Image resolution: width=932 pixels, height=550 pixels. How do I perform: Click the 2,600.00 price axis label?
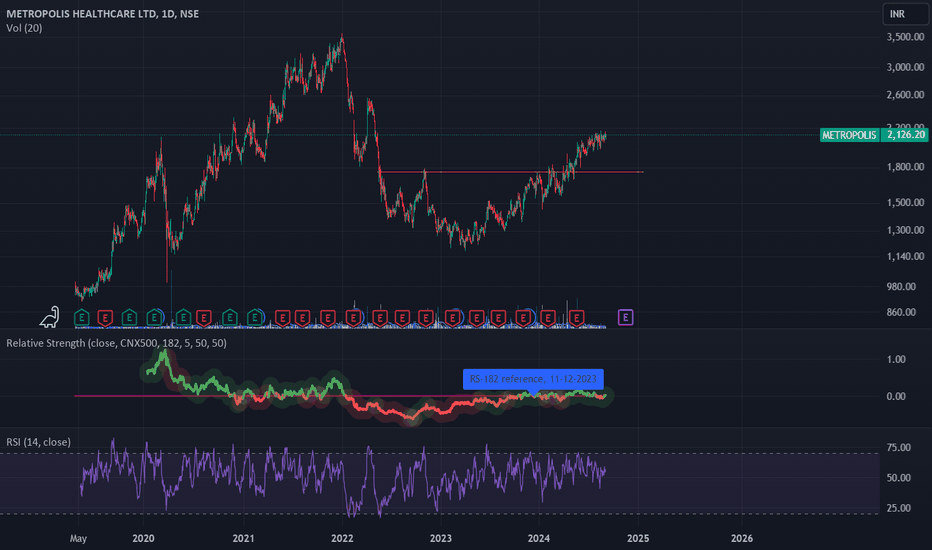905,95
